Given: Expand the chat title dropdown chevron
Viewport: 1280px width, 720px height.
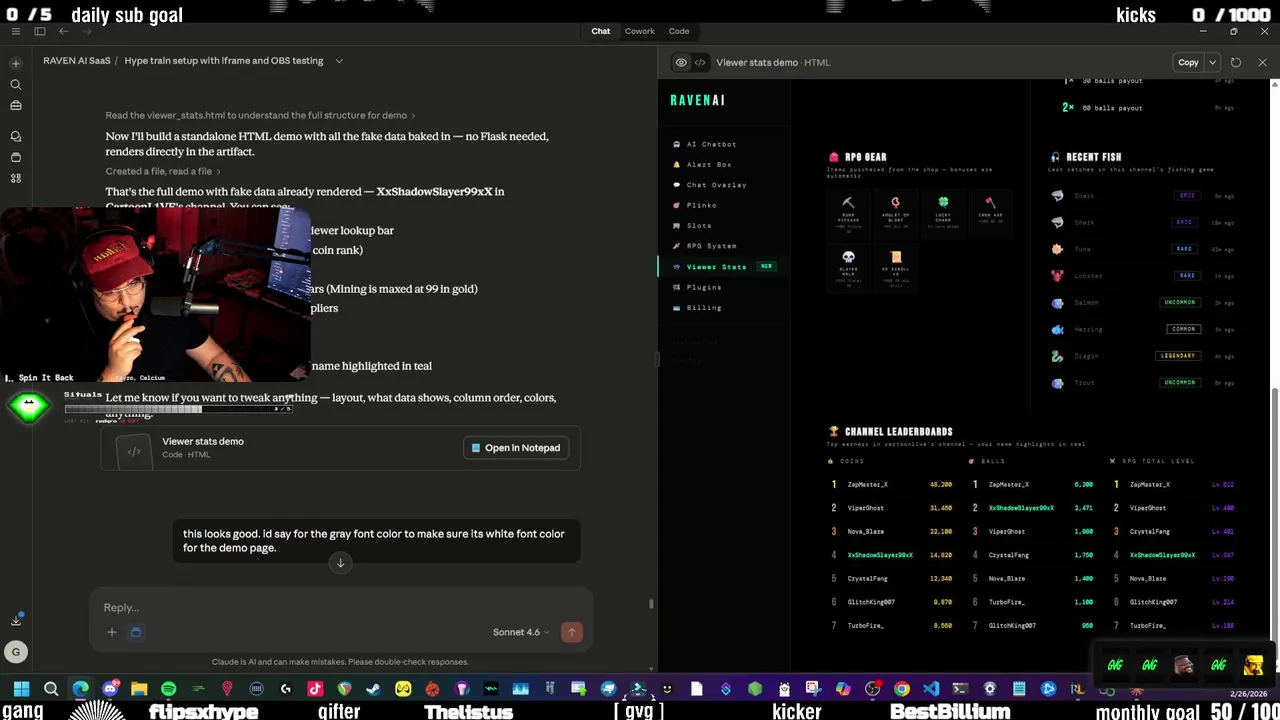Looking at the screenshot, I should point(339,61).
